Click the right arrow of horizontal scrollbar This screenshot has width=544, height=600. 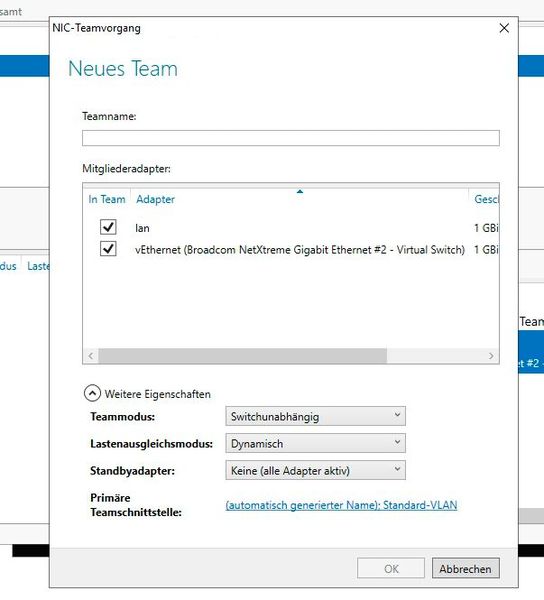[491, 356]
